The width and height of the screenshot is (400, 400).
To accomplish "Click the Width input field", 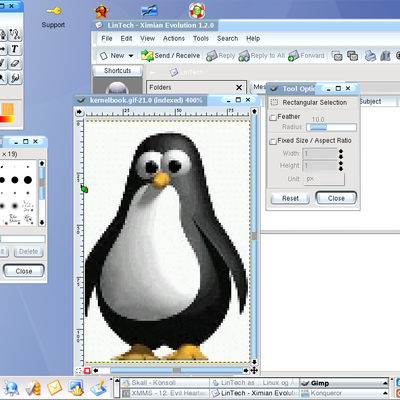I will (320, 154).
